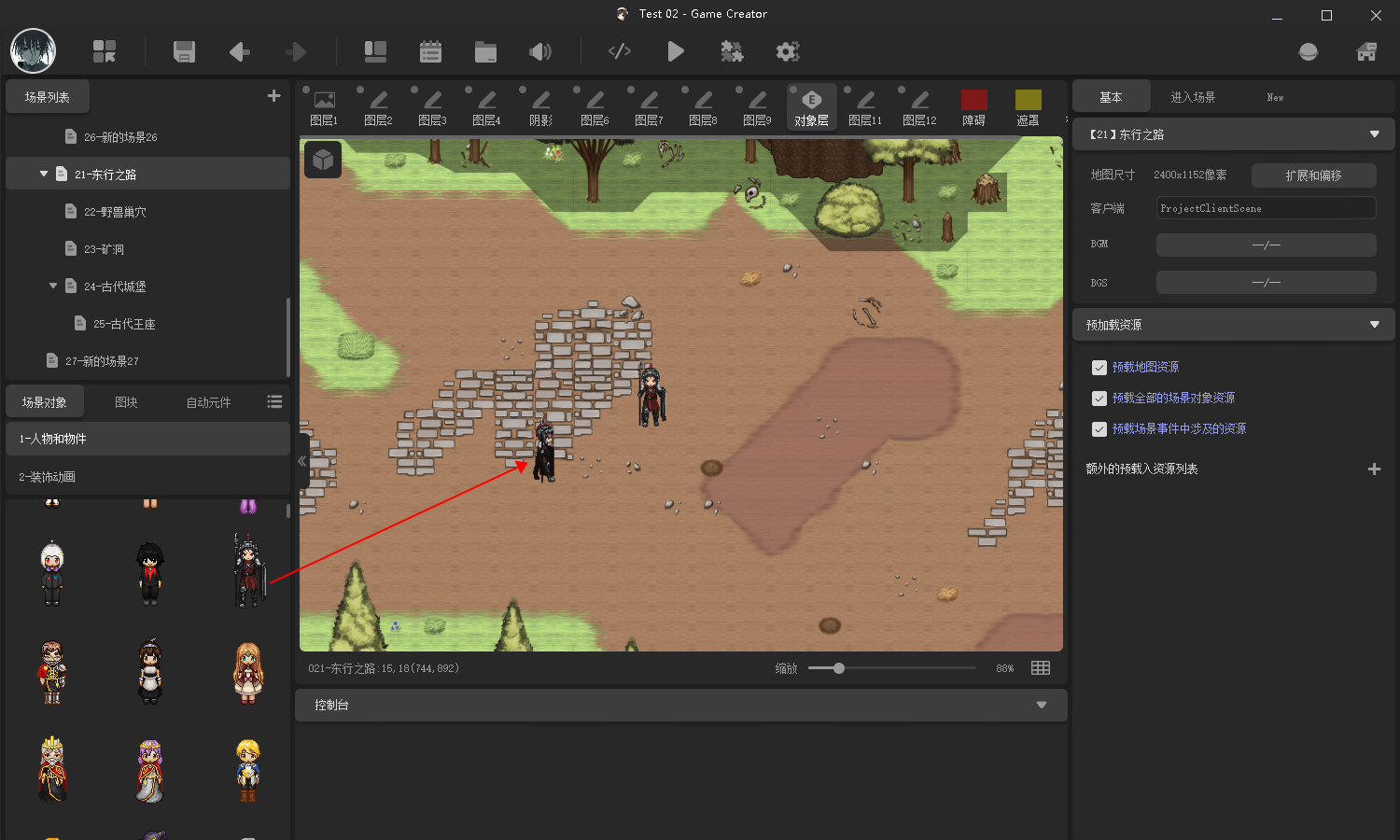1400x840 pixels.
Task: Open the list view icon beside 自动元件
Action: click(274, 401)
